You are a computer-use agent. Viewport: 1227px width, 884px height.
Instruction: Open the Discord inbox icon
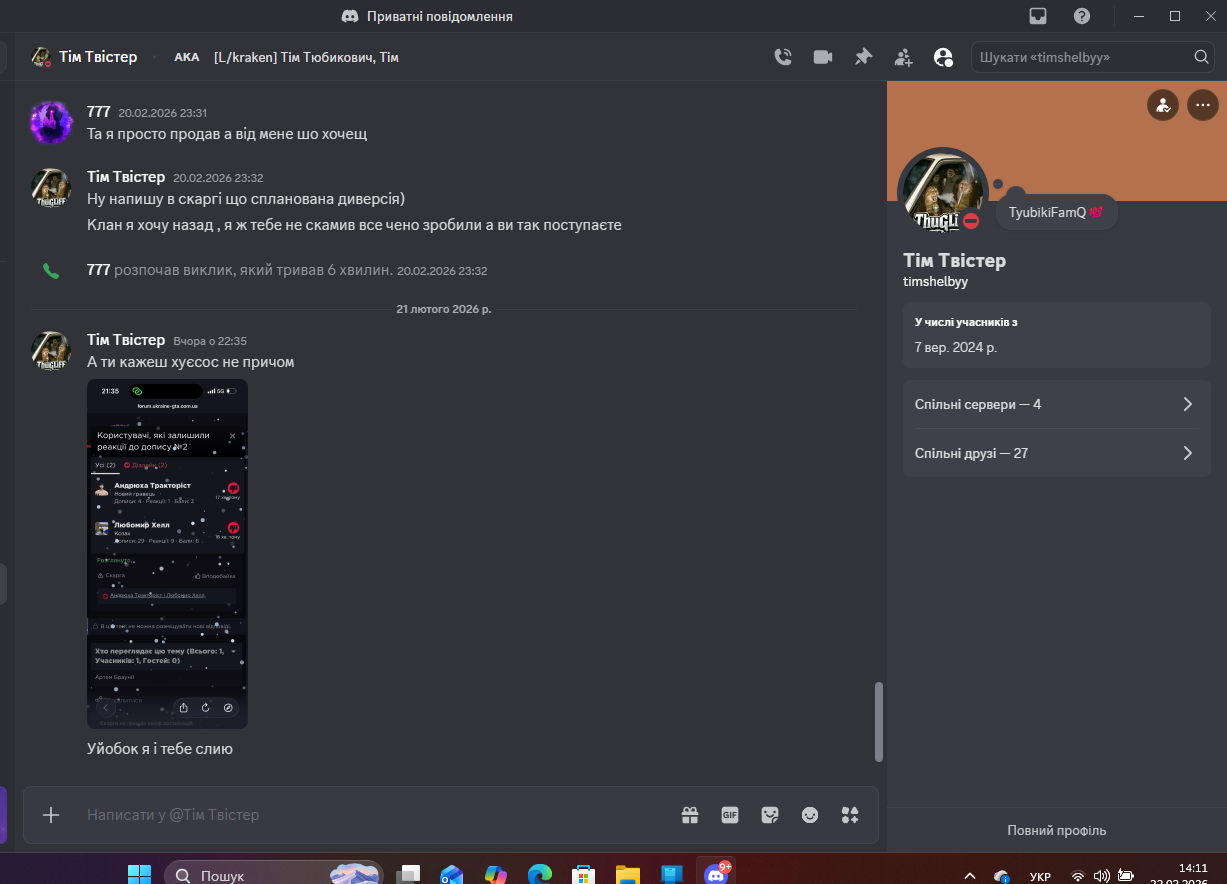click(x=1038, y=16)
